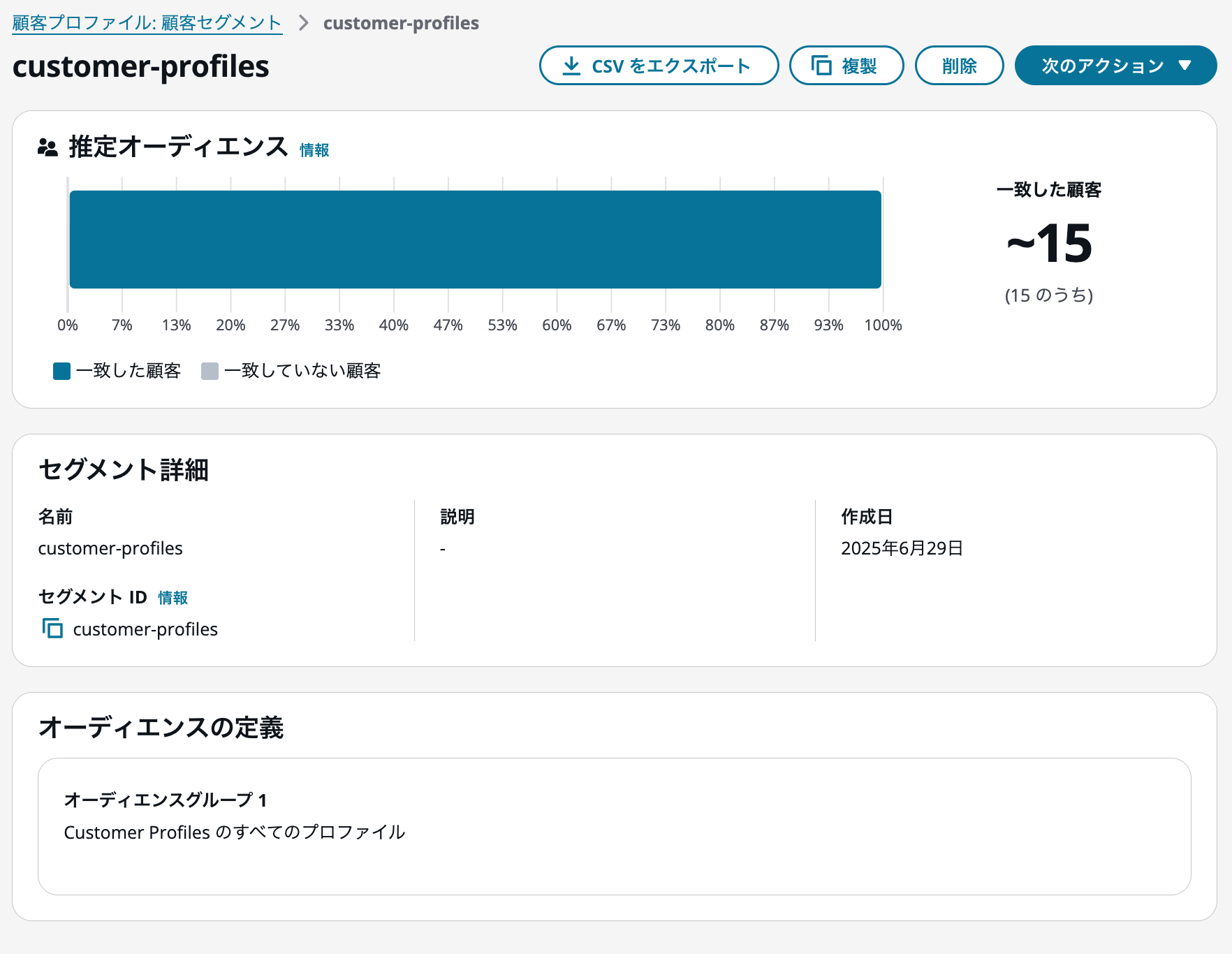The height and width of the screenshot is (954, 1232).
Task: Click the オーディエンスの定義 section heading
Action: click(x=161, y=728)
